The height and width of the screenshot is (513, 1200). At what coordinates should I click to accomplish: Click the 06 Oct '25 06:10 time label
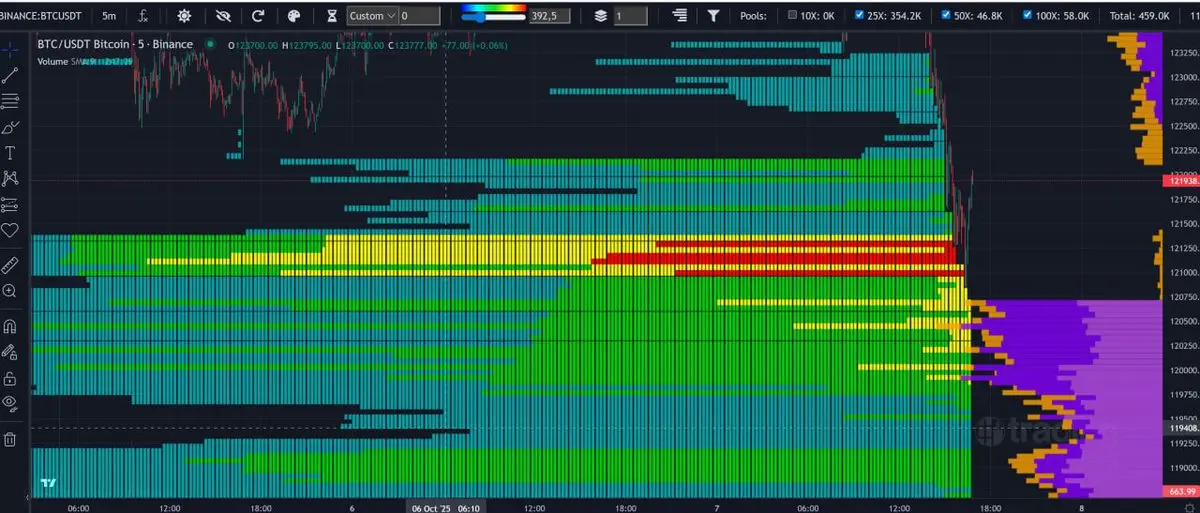pos(446,507)
